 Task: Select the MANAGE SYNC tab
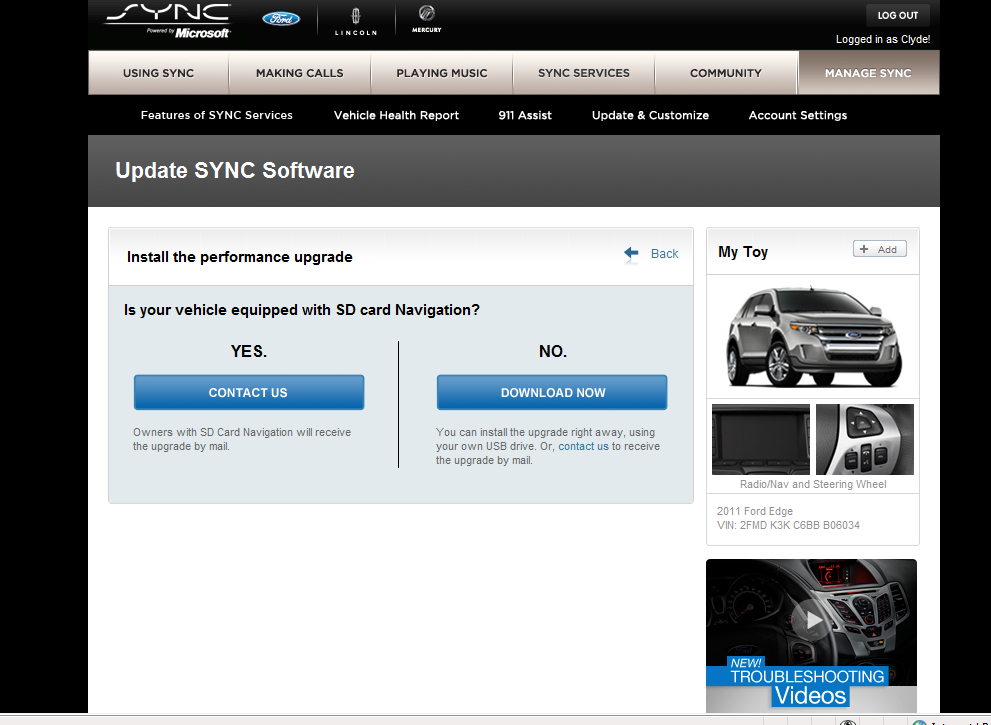coord(868,73)
